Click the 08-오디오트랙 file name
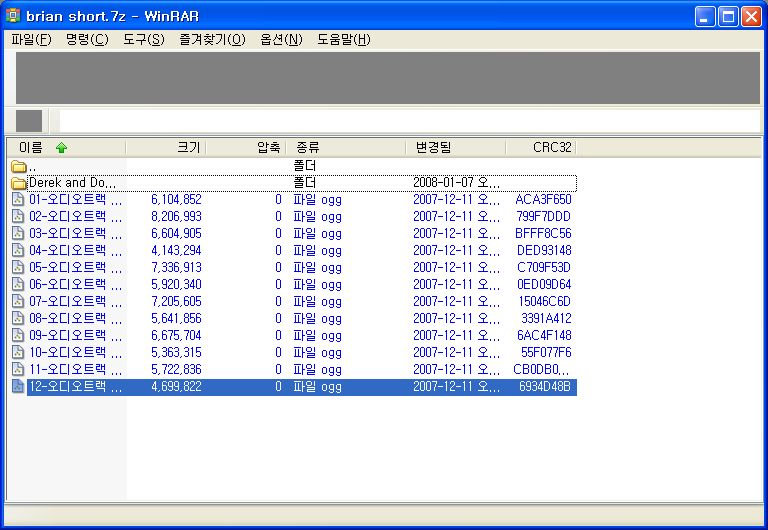768x530 pixels. (75, 318)
